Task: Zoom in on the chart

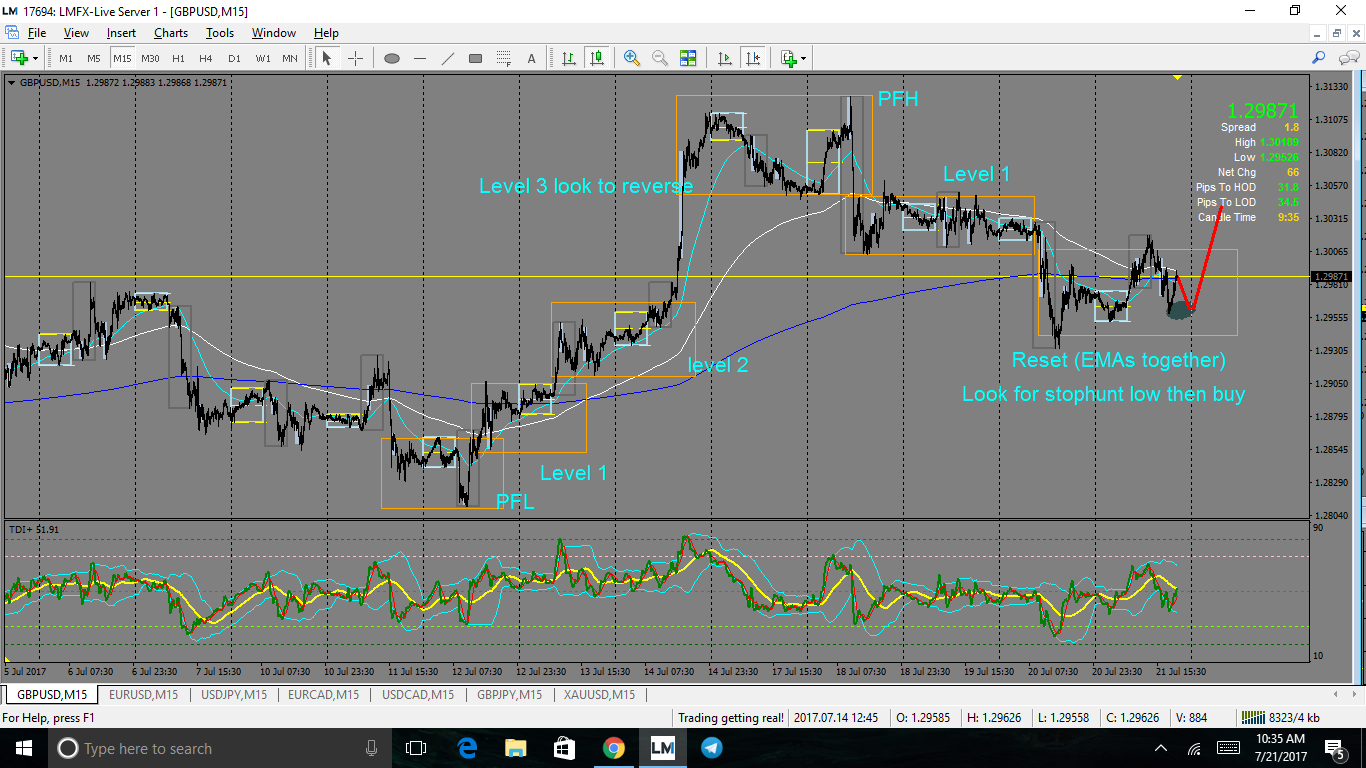Action: [632, 58]
